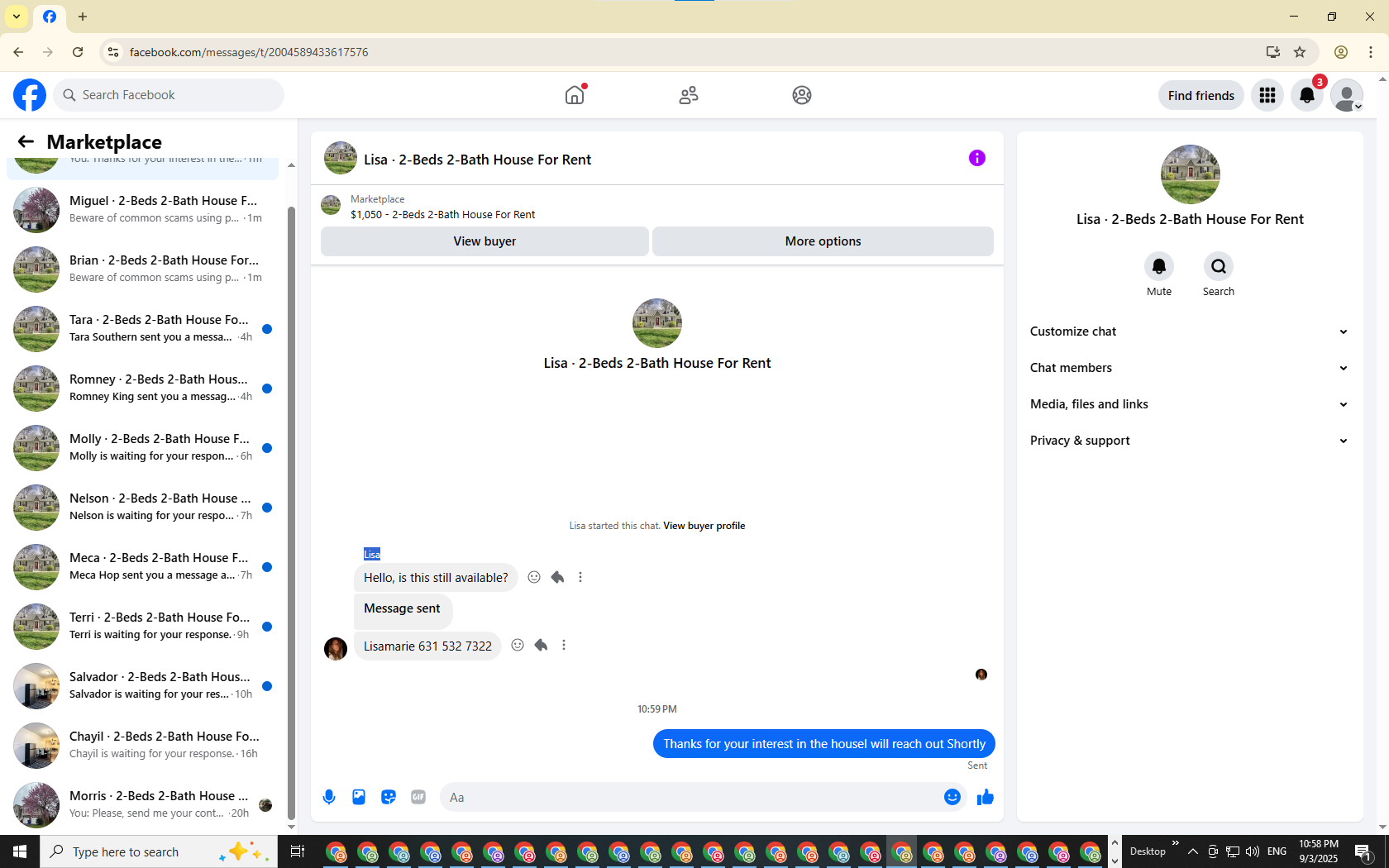Click the conversation list scrollbar

[291, 513]
